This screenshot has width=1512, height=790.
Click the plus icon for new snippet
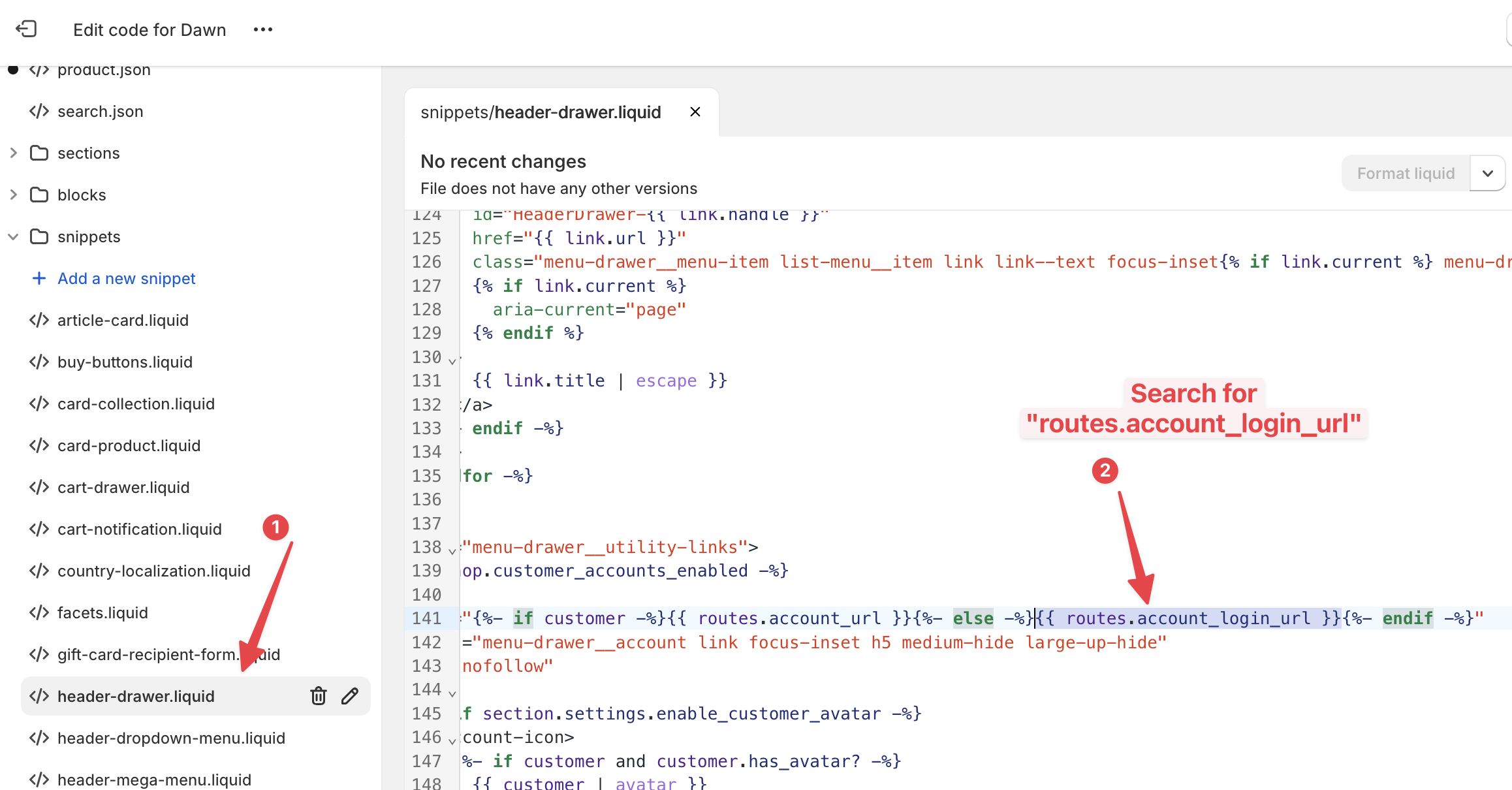click(39, 278)
